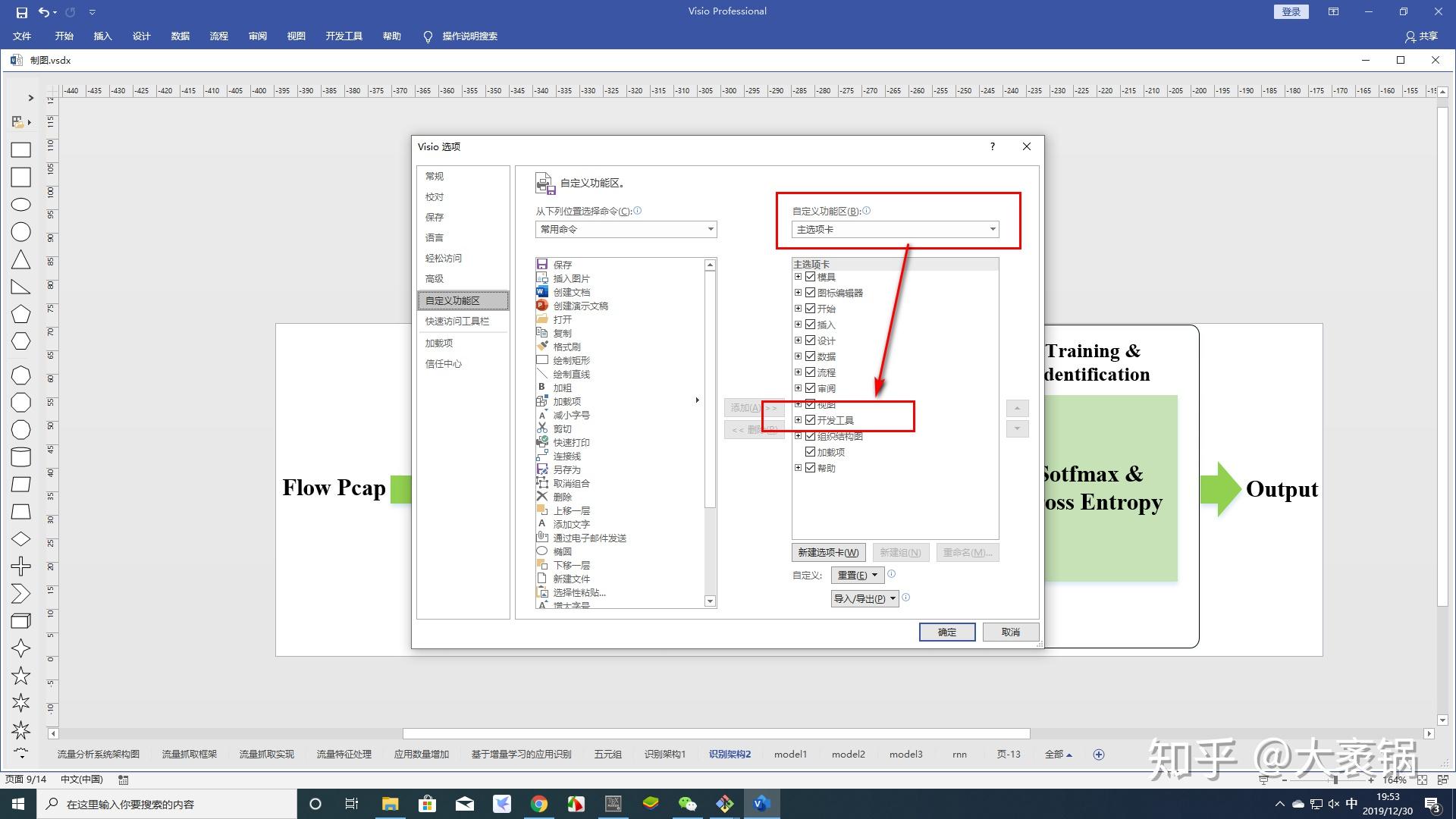This screenshot has height=819, width=1456.
Task: Toggle the 加载项 checkbox in tab list
Action: (x=810, y=452)
